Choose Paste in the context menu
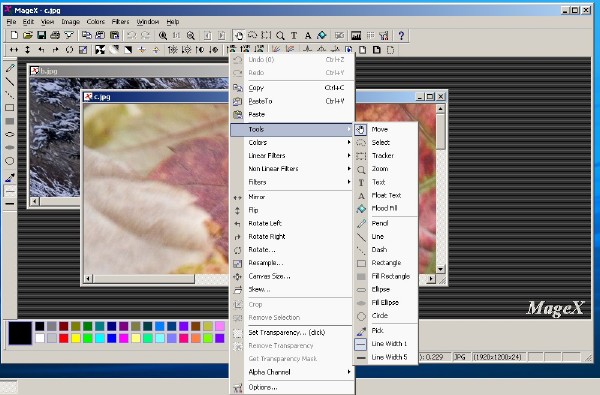The width and height of the screenshot is (600, 395). coord(292,114)
